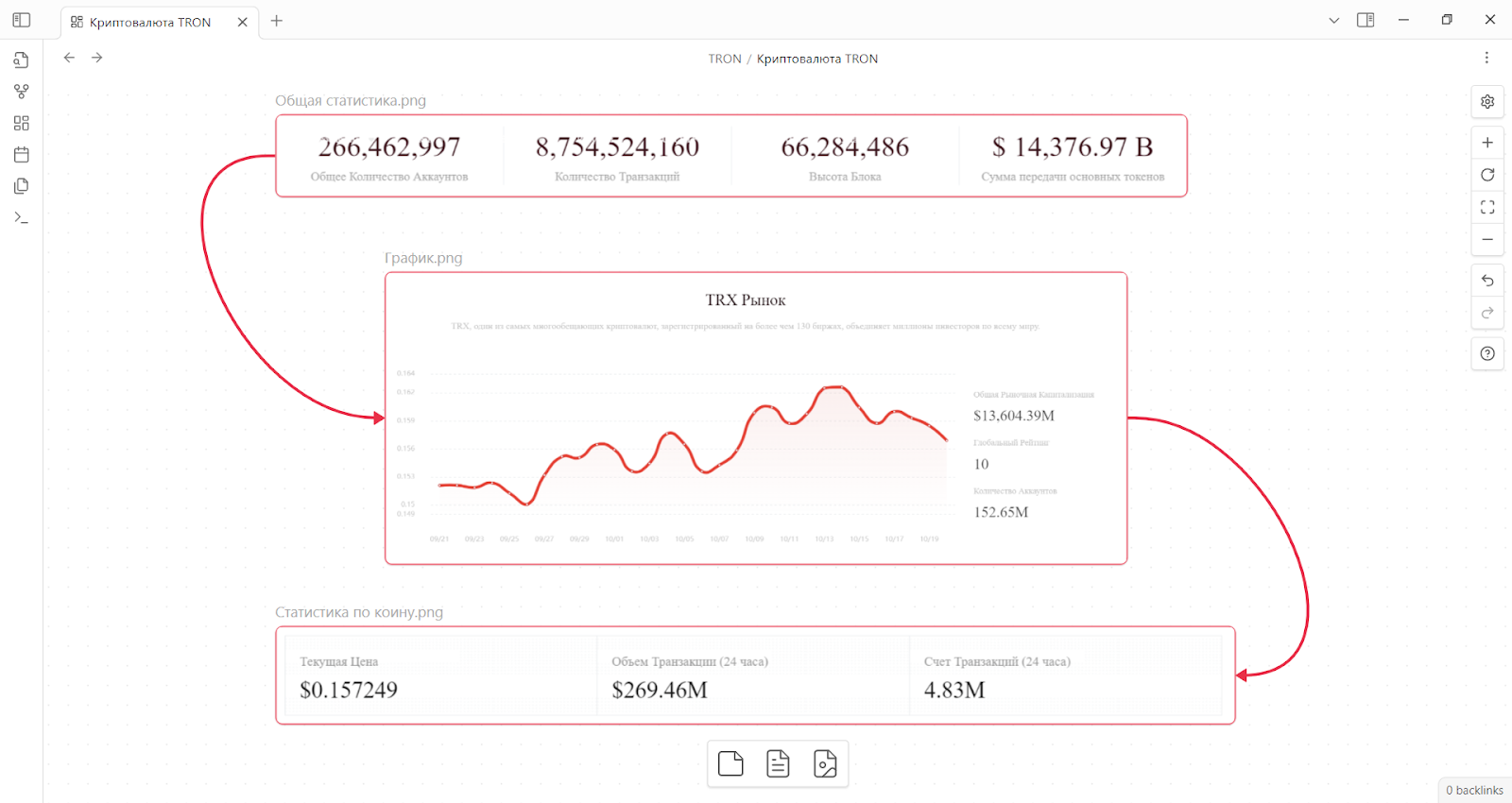Open TRON folder in breadcrumb
This screenshot has width=1512, height=803.
point(725,59)
